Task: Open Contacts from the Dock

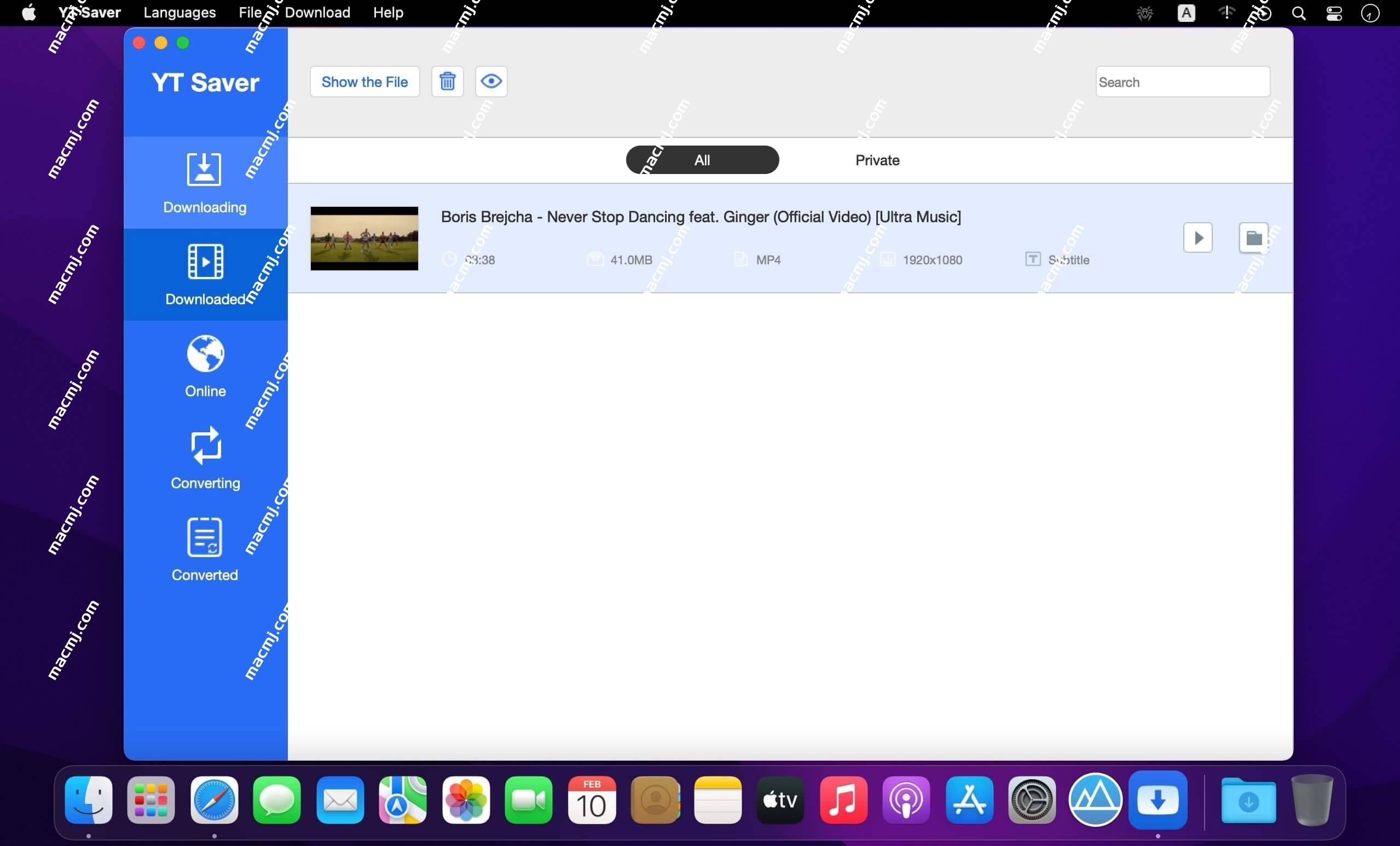Action: pos(655,799)
